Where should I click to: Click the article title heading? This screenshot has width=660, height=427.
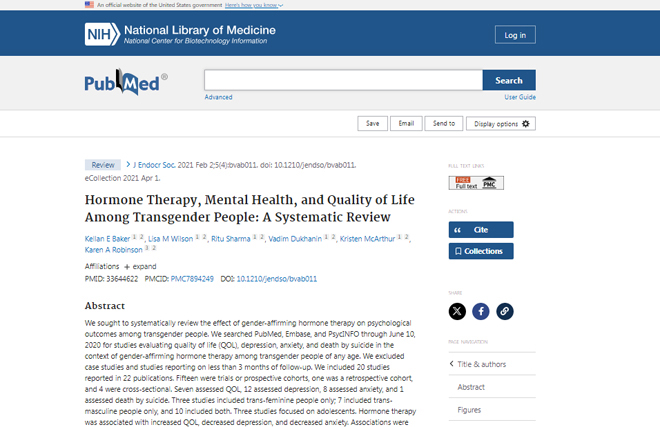point(250,208)
